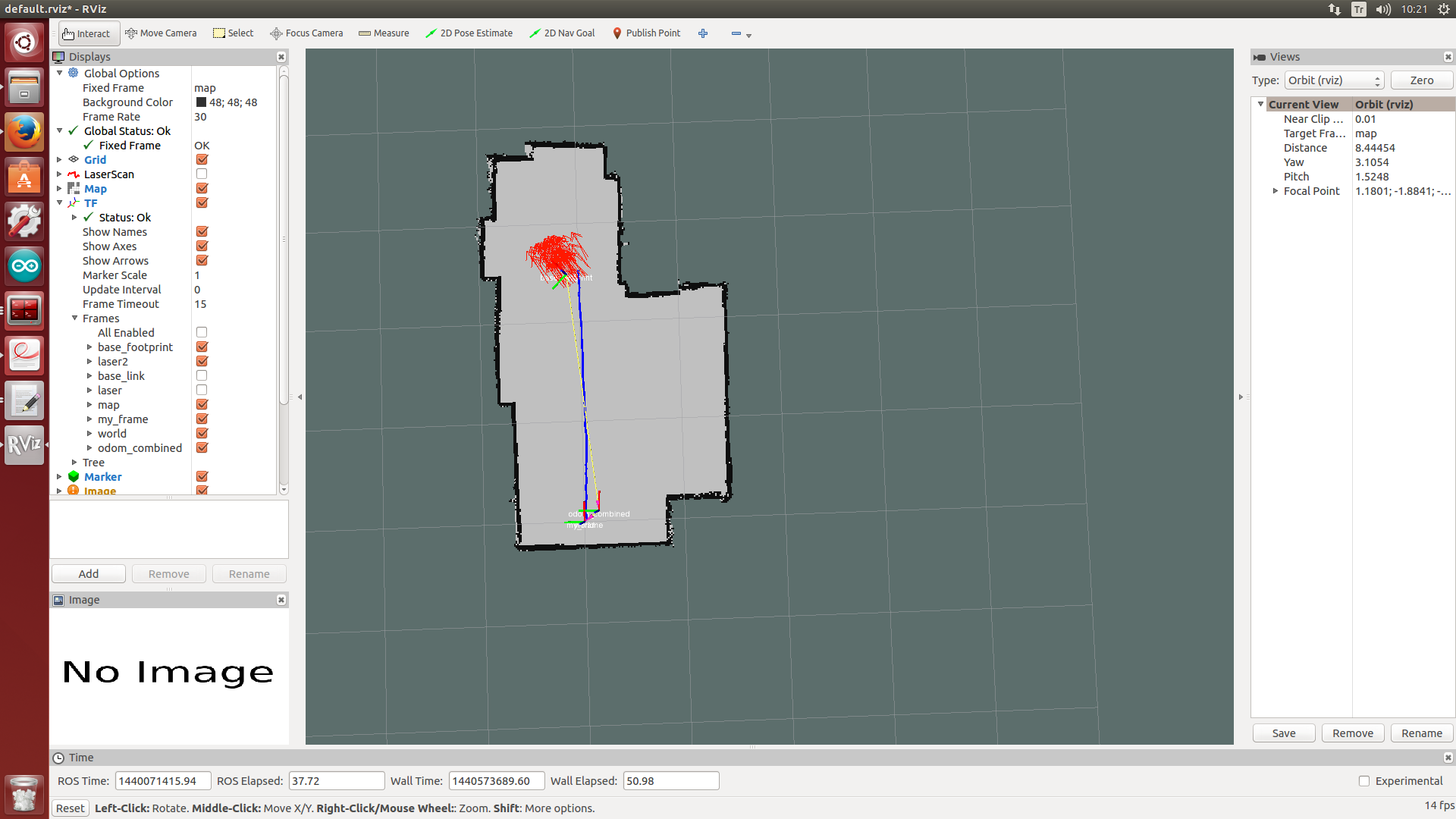Click the blue plus add-tool icon

pyautogui.click(x=703, y=33)
